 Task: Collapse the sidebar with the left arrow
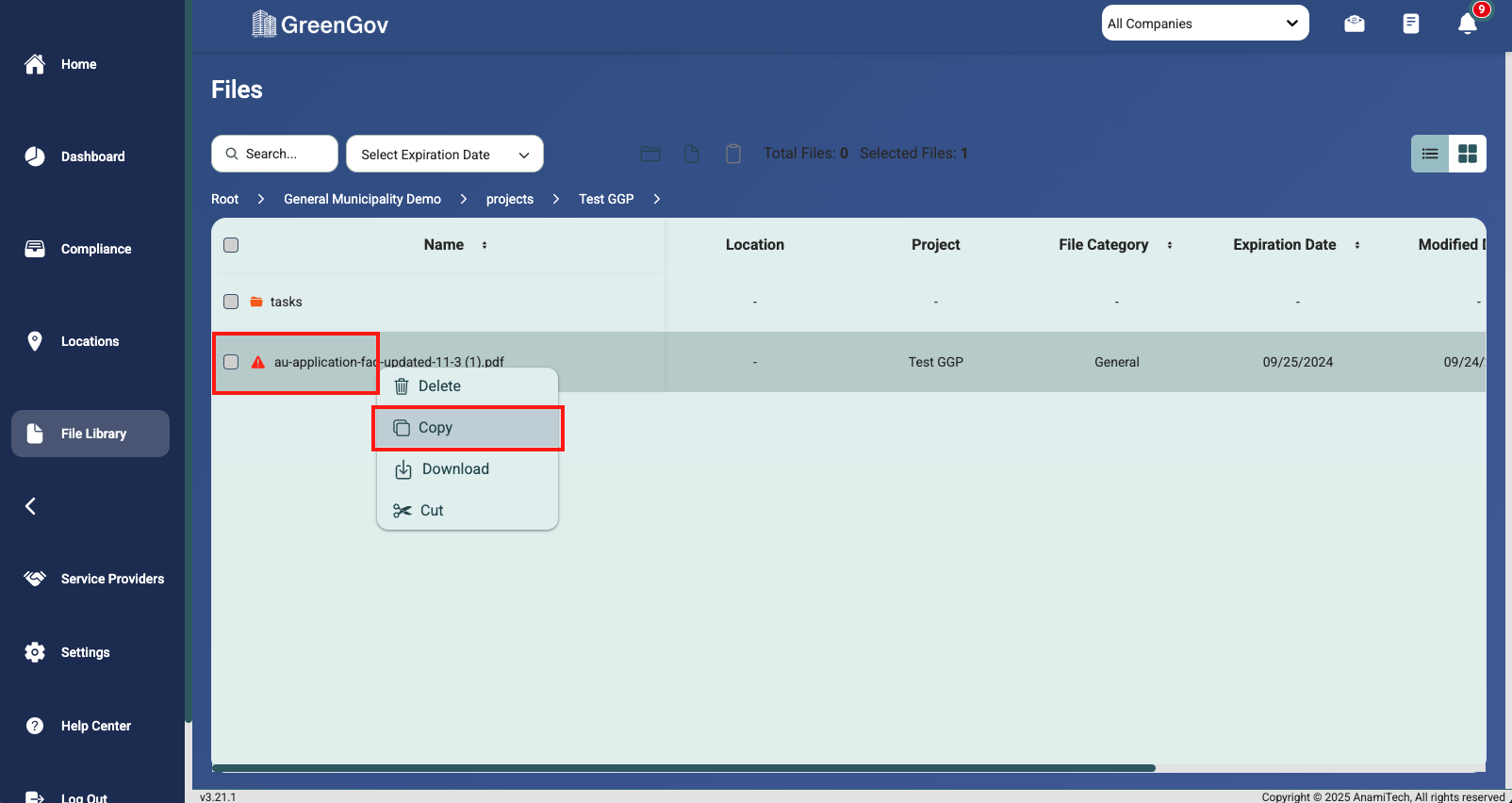tap(30, 506)
